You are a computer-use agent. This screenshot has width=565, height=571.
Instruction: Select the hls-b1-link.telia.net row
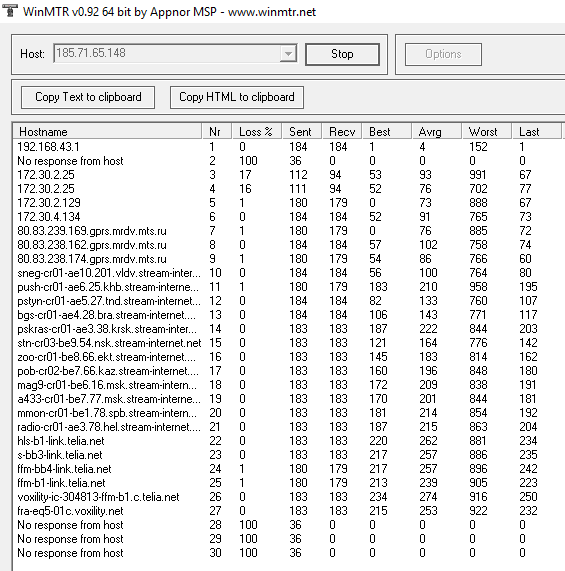coord(289,441)
